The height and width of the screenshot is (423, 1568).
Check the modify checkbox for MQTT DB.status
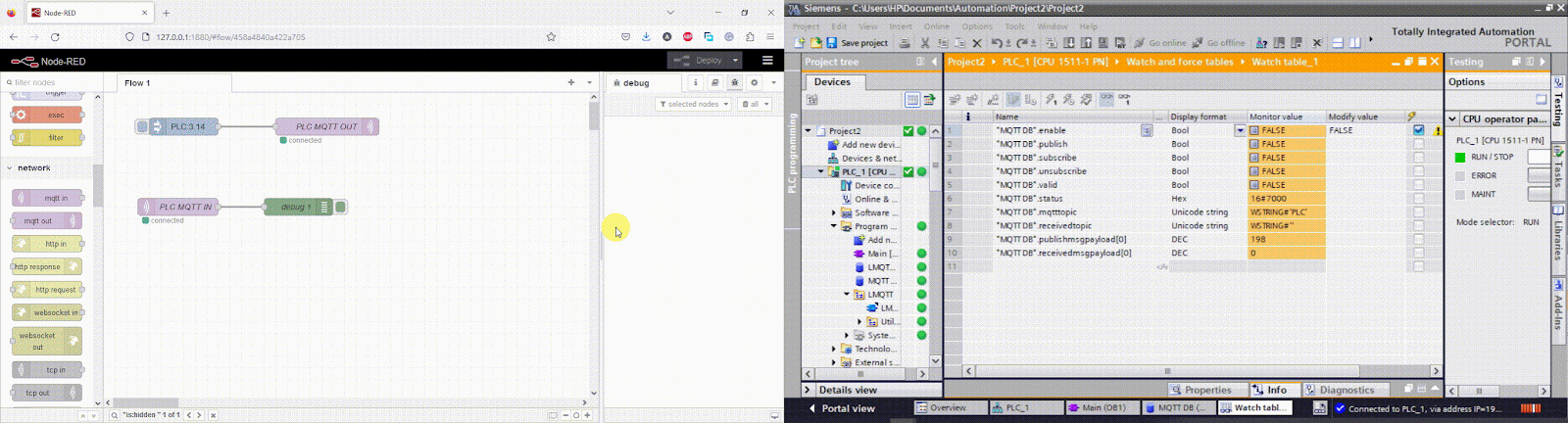1418,199
